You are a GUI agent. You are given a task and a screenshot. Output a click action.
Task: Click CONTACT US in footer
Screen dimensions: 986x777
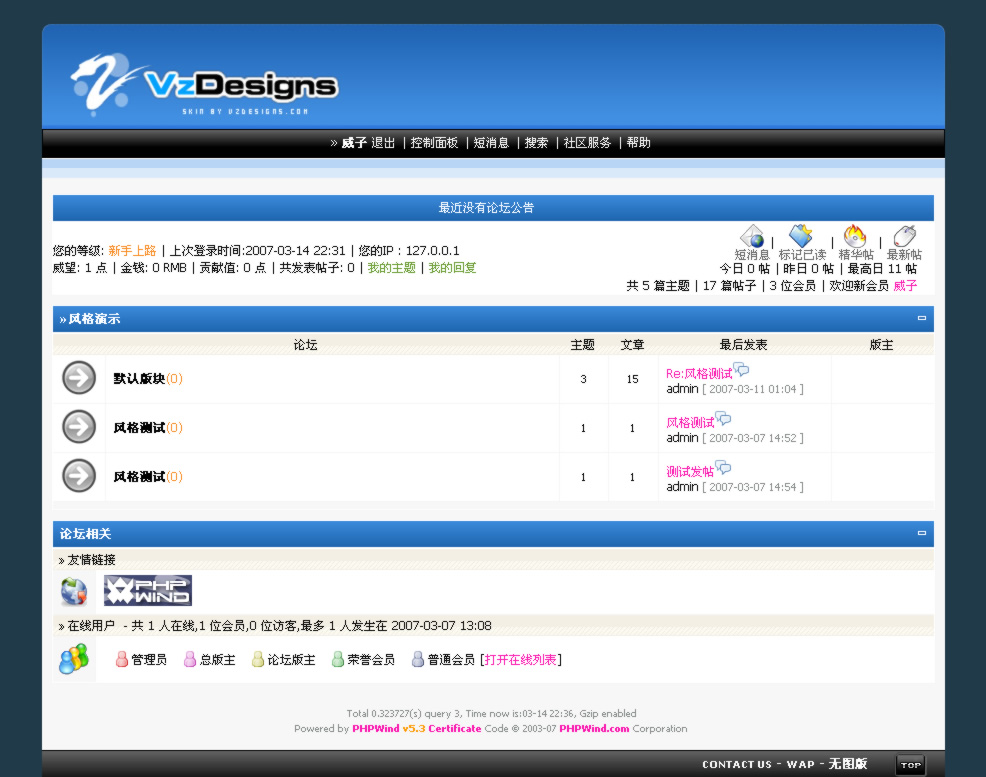736,764
